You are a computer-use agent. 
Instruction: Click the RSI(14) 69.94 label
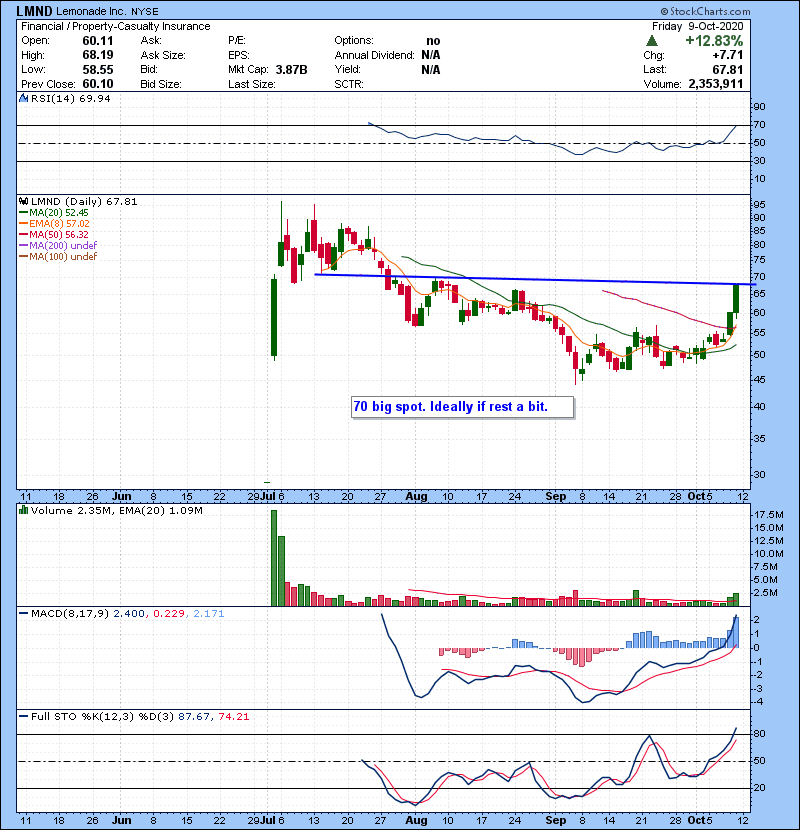point(70,98)
